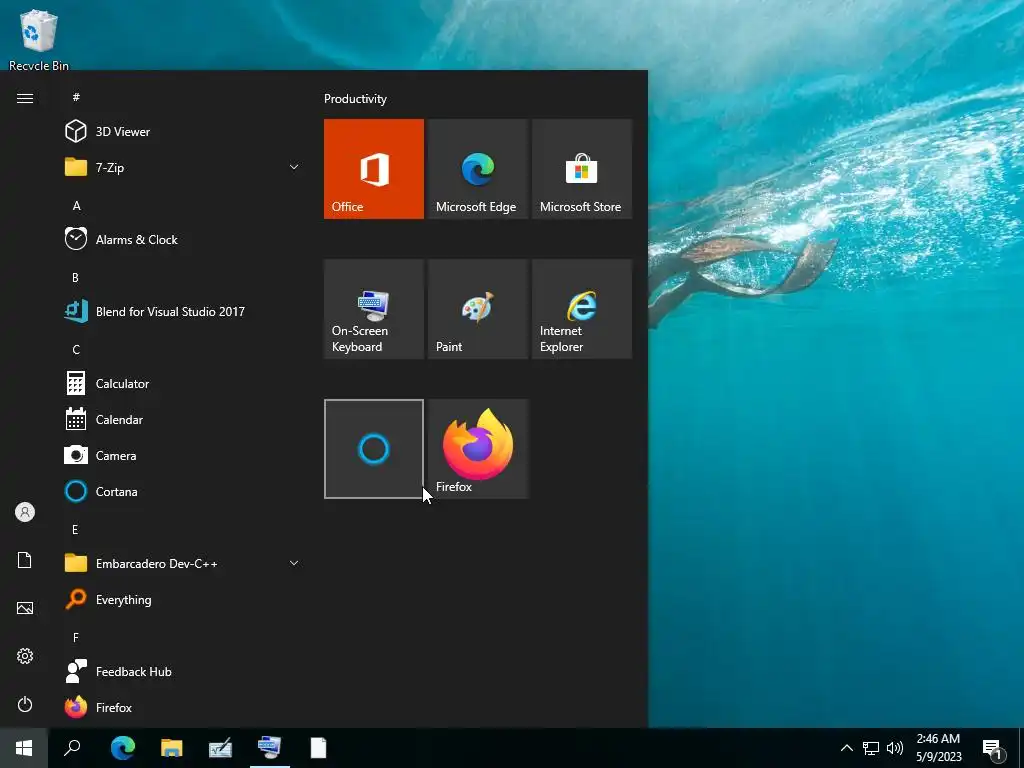Open the Microsoft Store tile

pos(581,168)
